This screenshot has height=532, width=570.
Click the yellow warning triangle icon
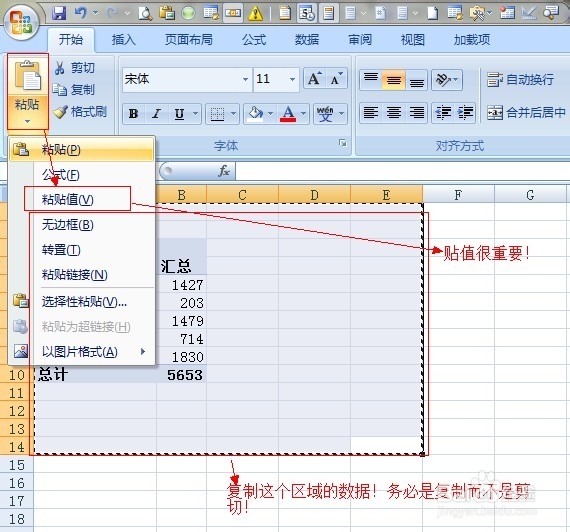256,13
